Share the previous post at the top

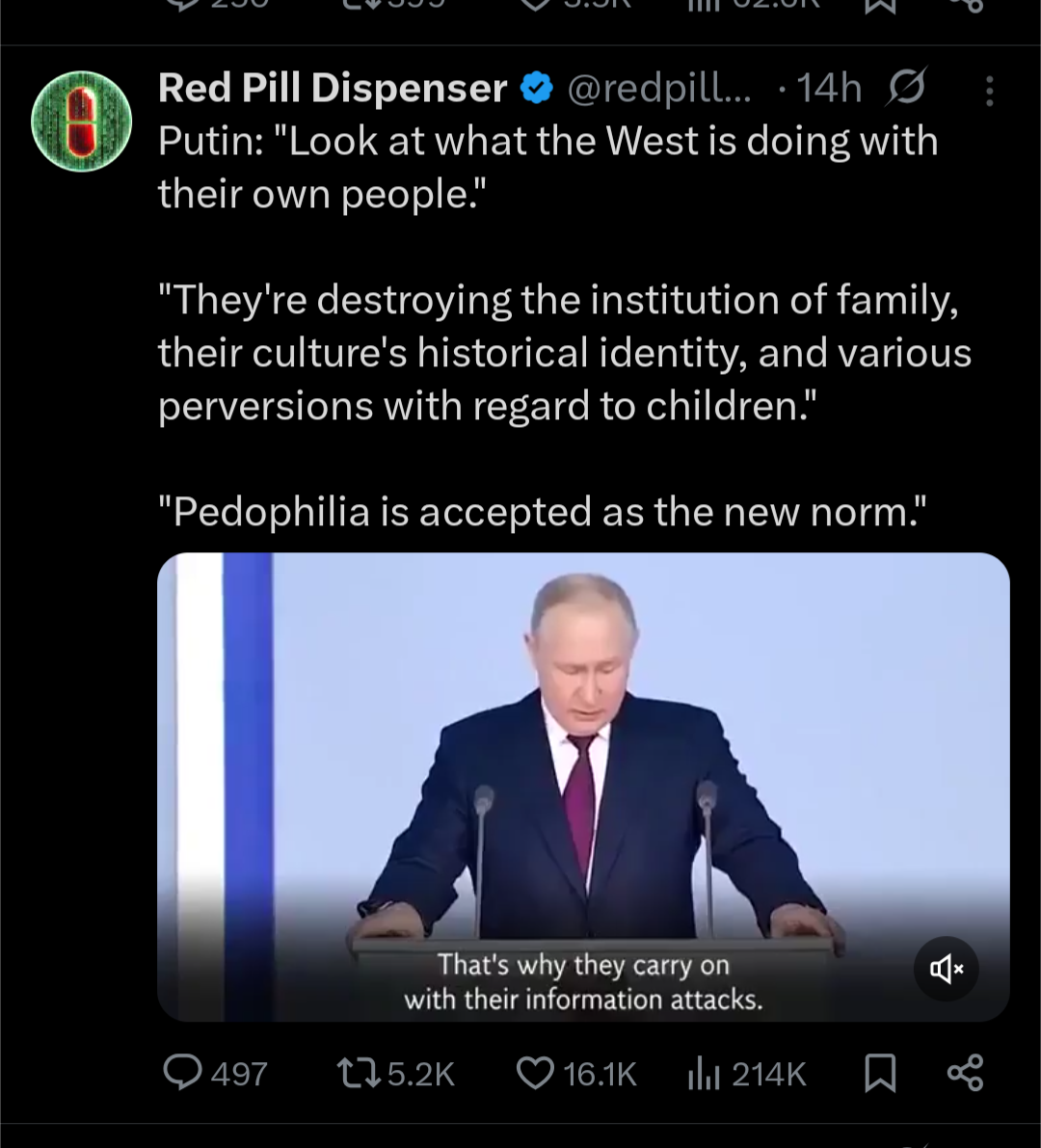[966, 6]
